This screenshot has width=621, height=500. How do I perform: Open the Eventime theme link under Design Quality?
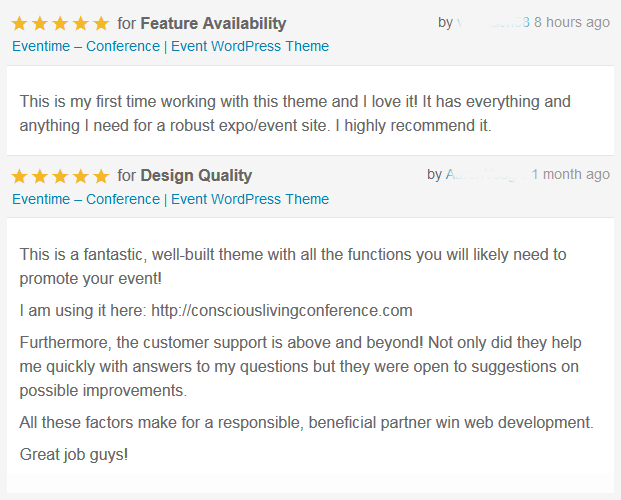pos(170,199)
